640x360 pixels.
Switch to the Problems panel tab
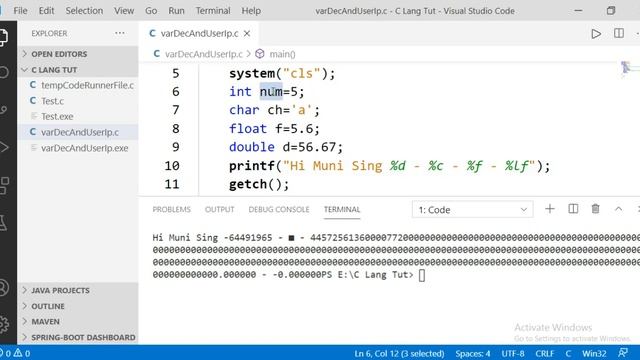pyautogui.click(x=171, y=209)
